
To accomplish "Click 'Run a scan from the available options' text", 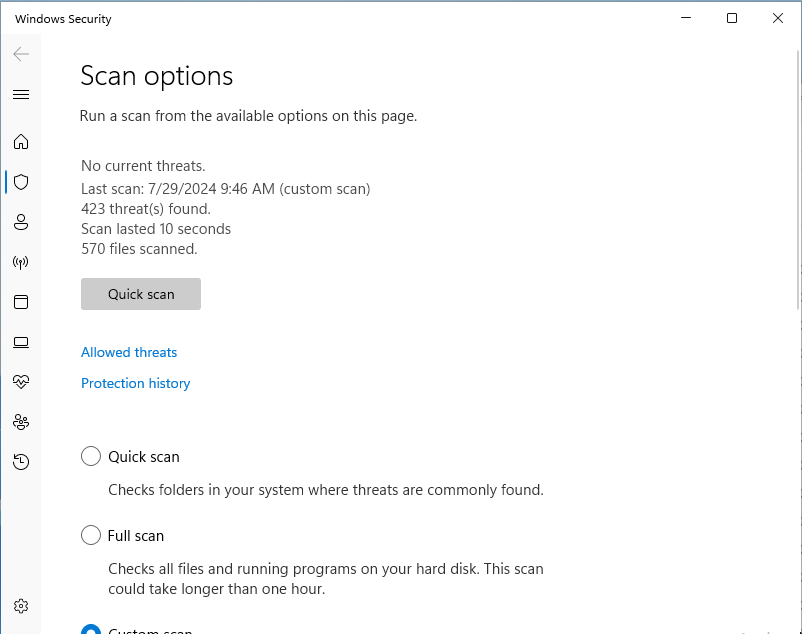I will (249, 116).
